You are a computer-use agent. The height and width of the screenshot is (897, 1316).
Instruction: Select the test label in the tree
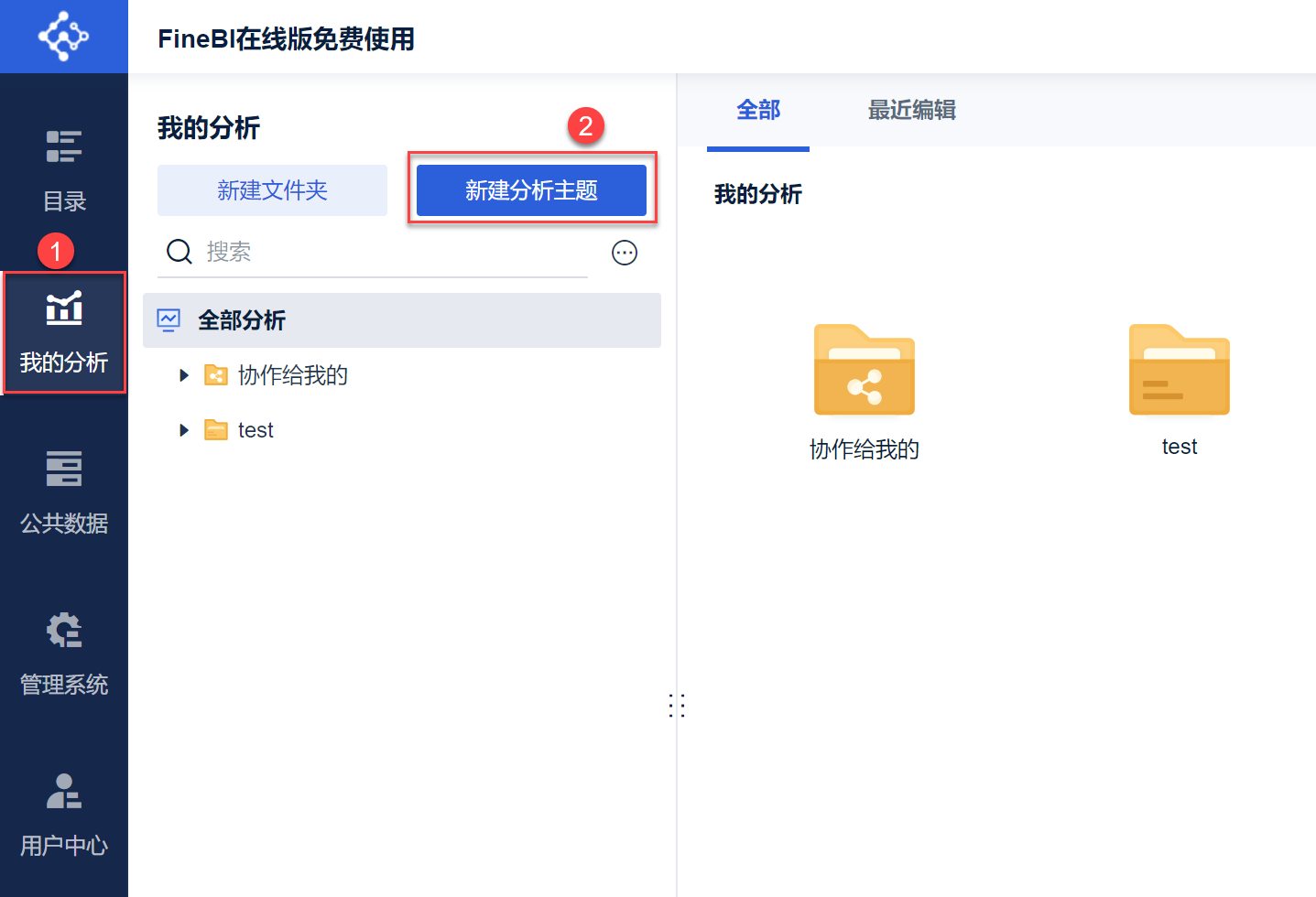click(x=256, y=430)
